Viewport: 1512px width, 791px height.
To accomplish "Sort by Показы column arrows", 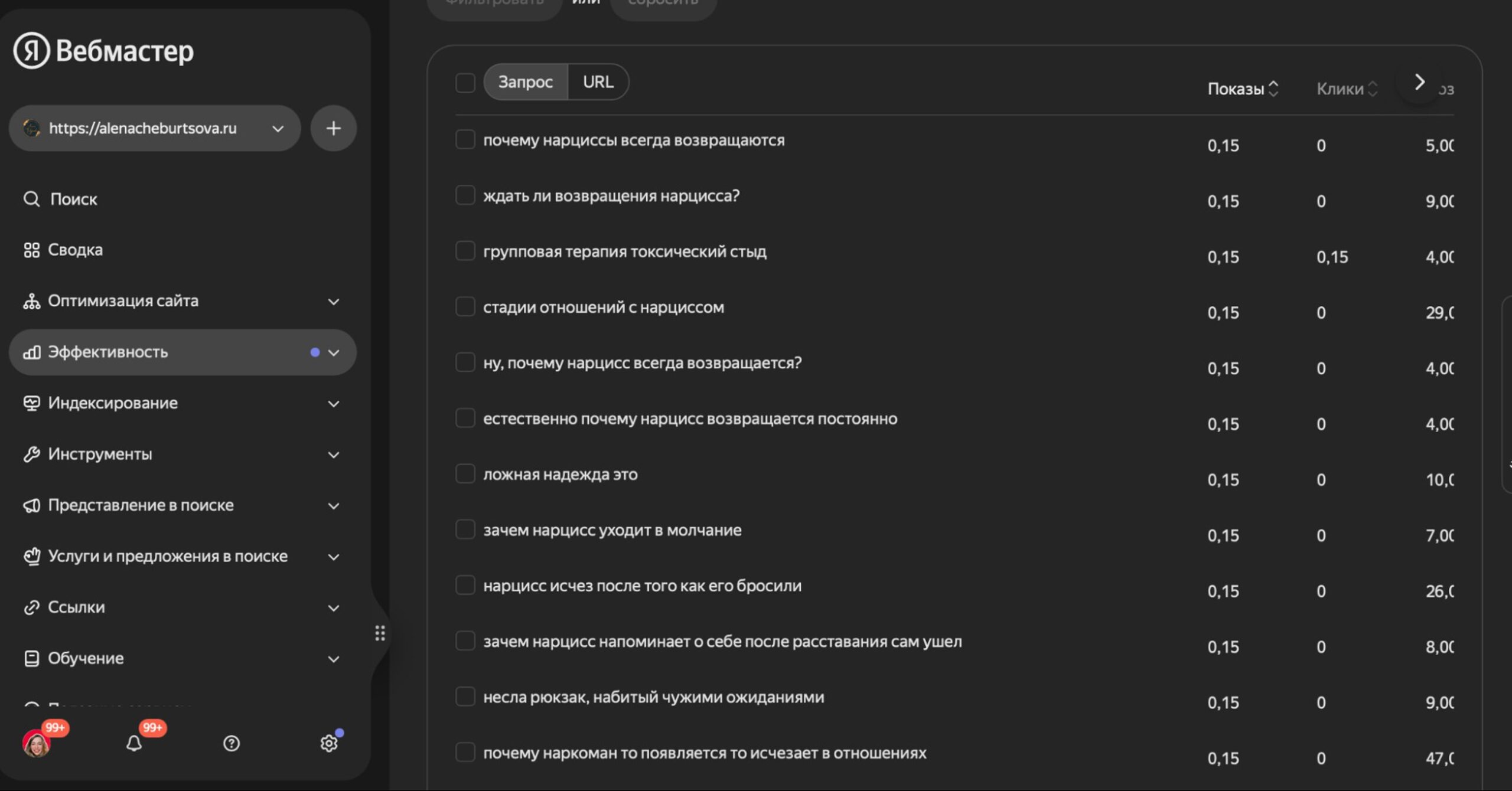I will click(1273, 89).
